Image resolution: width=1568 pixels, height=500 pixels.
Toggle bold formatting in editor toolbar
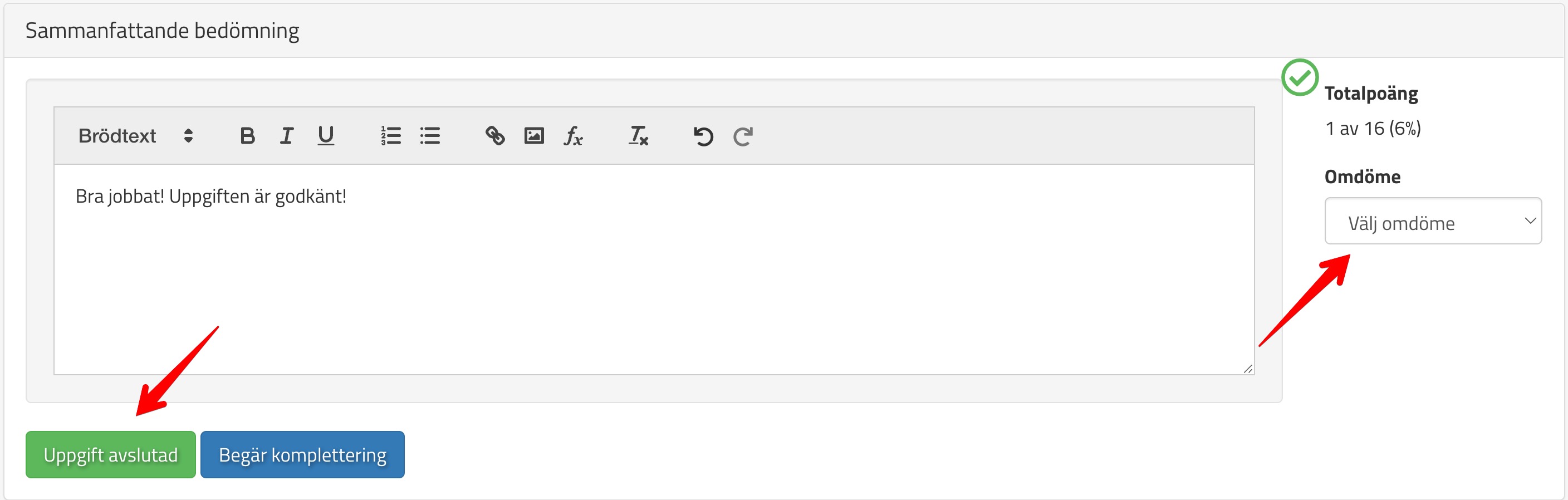point(247,136)
